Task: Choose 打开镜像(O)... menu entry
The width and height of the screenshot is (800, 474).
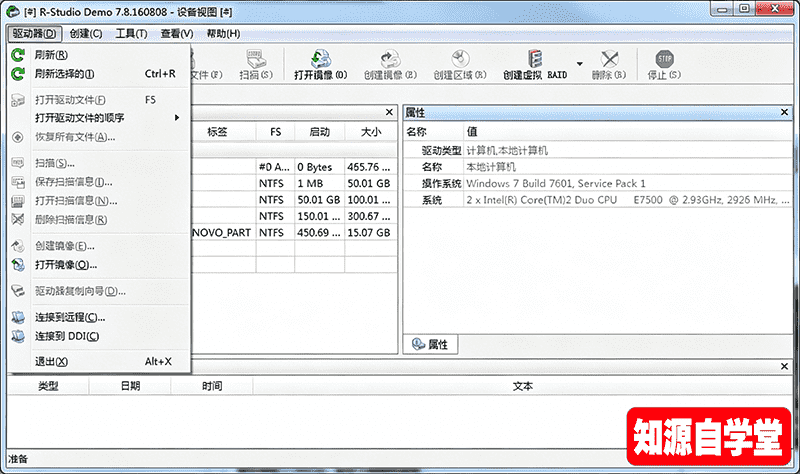Action: (99, 265)
